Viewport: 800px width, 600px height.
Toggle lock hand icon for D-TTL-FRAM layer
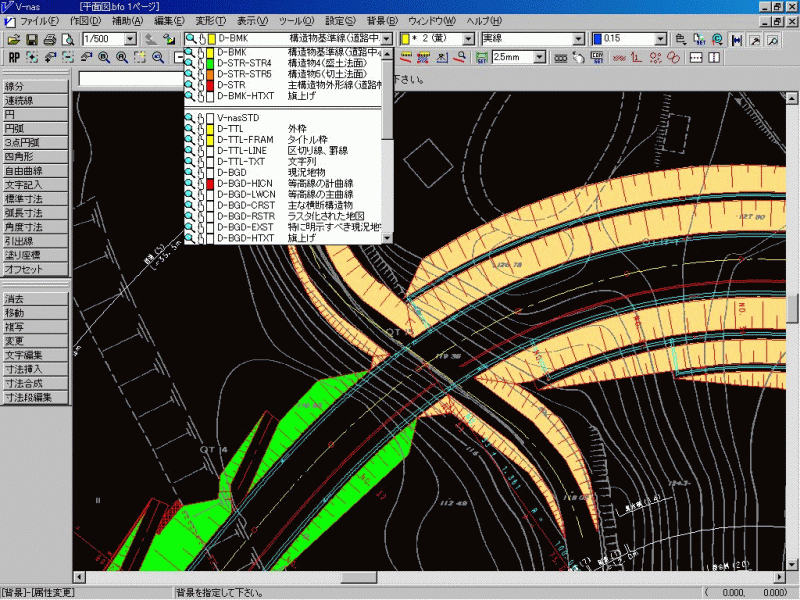coord(201,140)
